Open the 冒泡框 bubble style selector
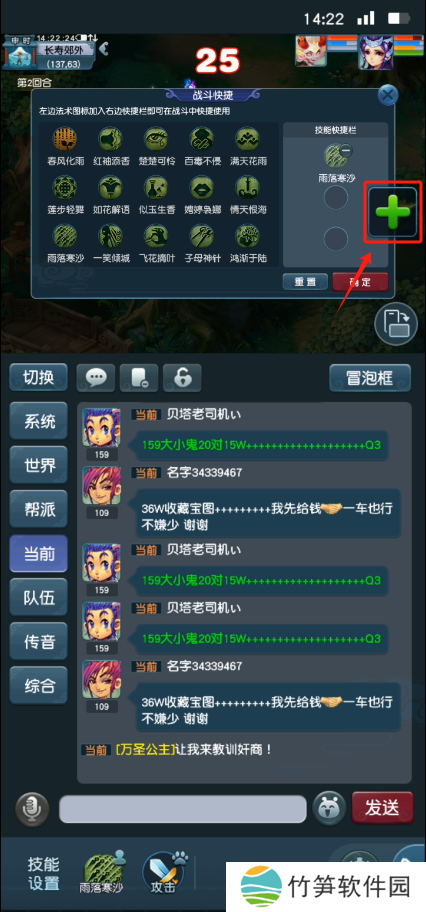This screenshot has width=426, height=912. [x=370, y=379]
